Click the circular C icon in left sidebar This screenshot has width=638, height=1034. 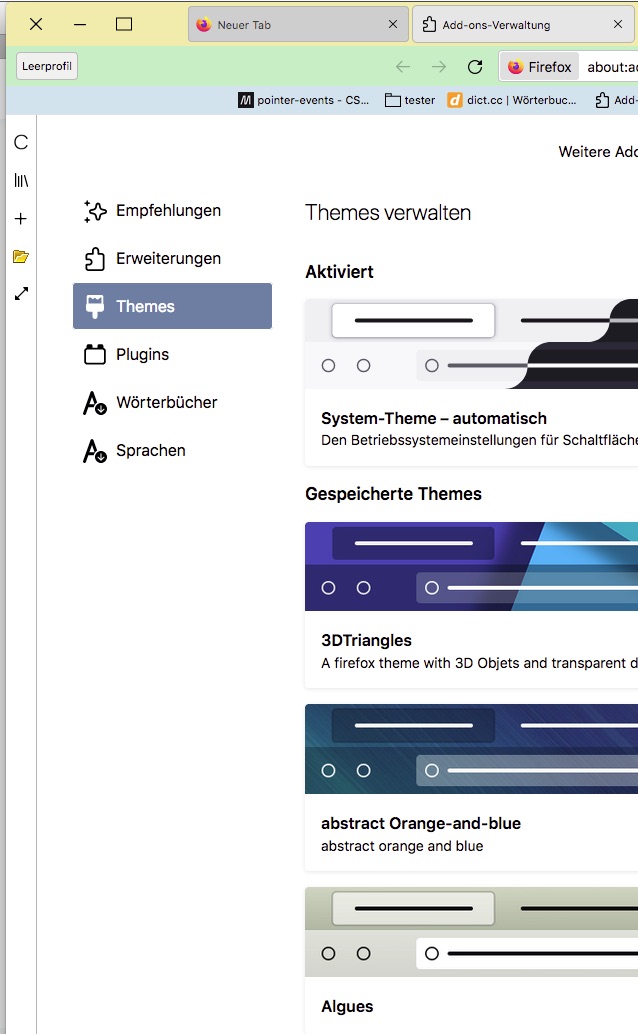(x=21, y=143)
